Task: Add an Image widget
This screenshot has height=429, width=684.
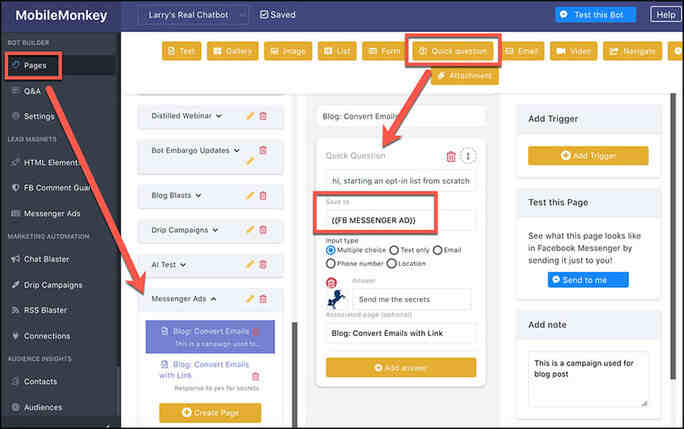Action: pos(288,51)
